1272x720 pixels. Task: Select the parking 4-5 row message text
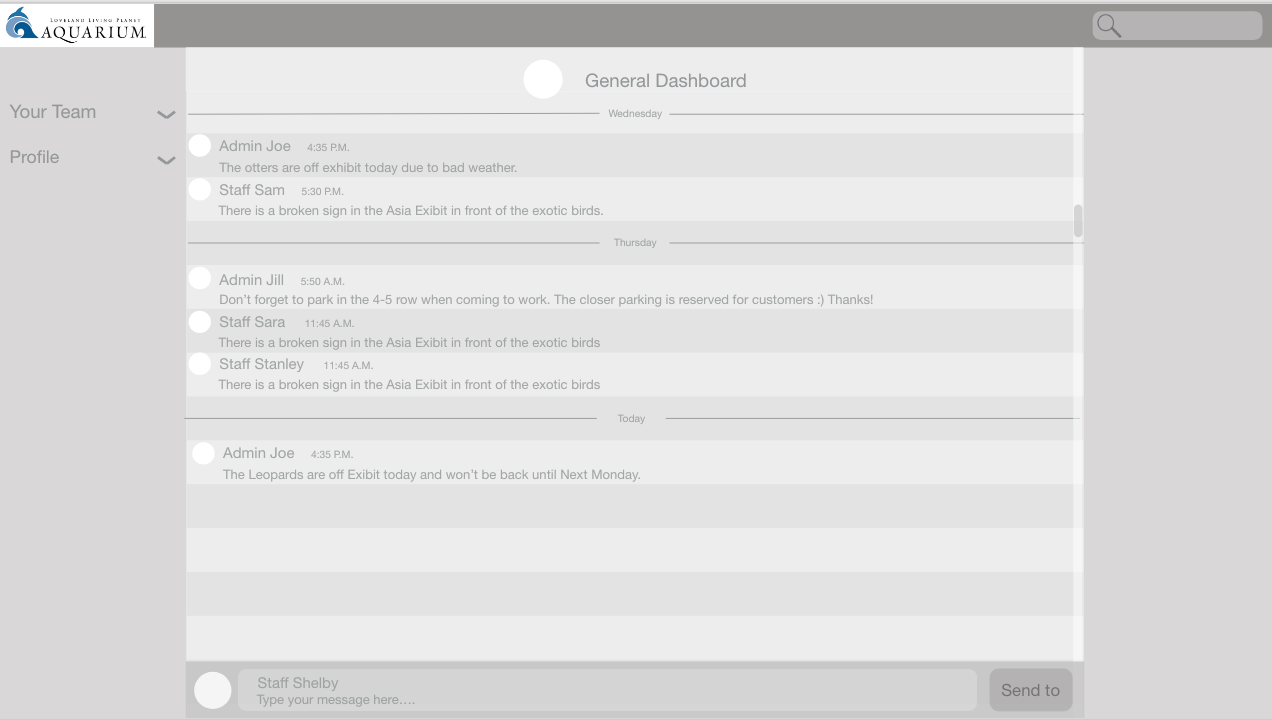pyautogui.click(x=546, y=300)
